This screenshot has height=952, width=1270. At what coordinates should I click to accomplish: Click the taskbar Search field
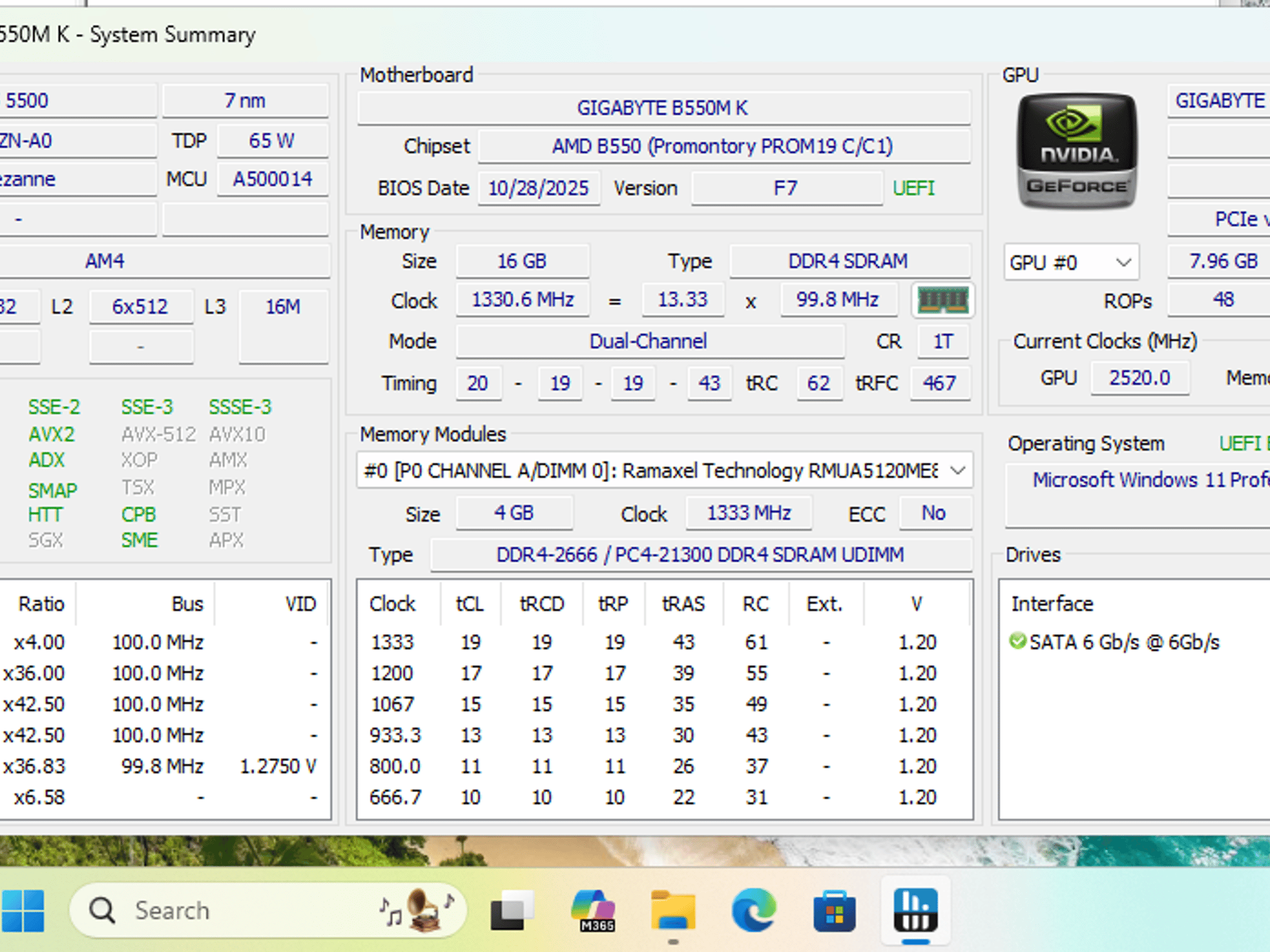(x=268, y=910)
